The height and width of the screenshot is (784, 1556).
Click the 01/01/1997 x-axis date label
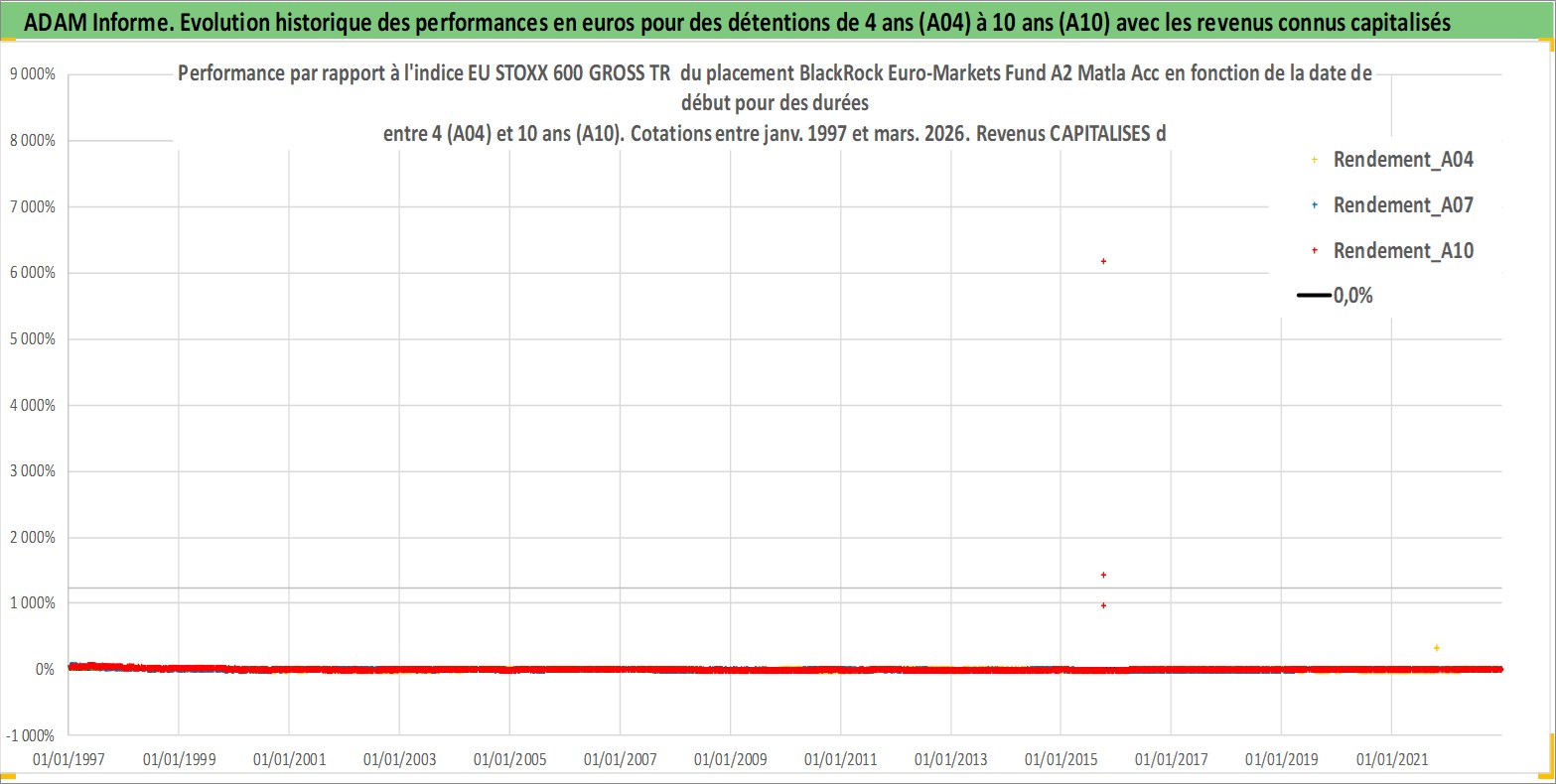click(68, 759)
